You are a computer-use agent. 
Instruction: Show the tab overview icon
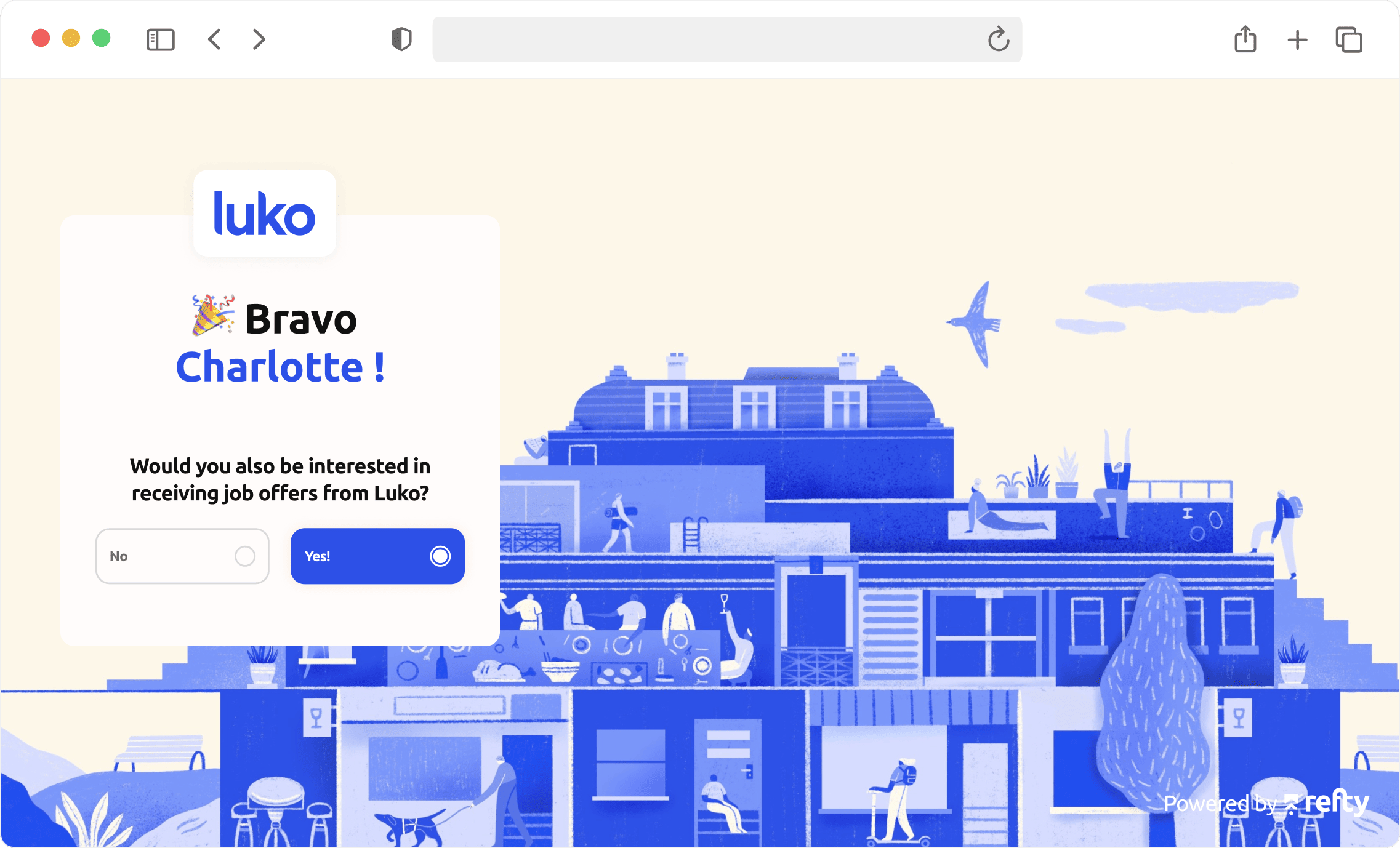pos(1349,40)
